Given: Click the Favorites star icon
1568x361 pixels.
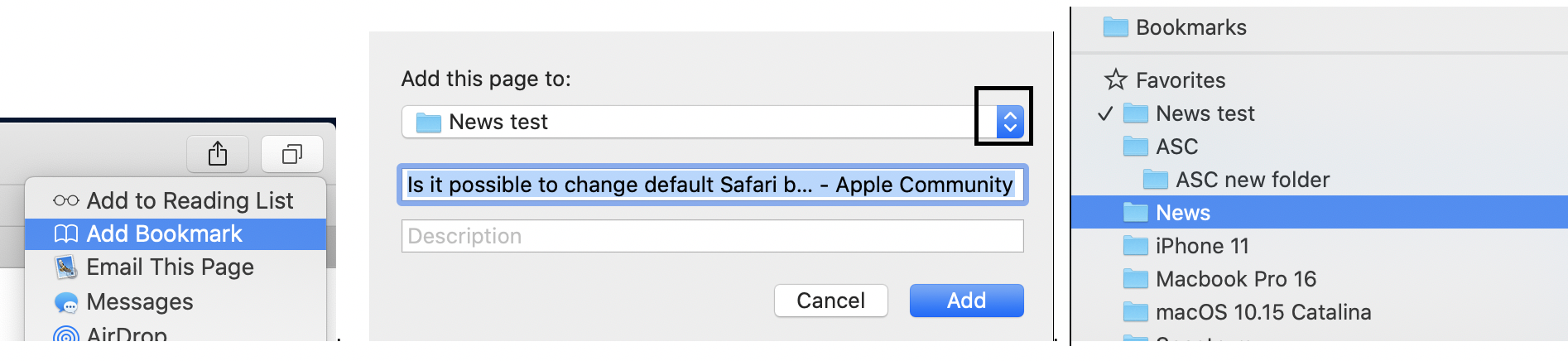Looking at the screenshot, I should click(x=1116, y=80).
